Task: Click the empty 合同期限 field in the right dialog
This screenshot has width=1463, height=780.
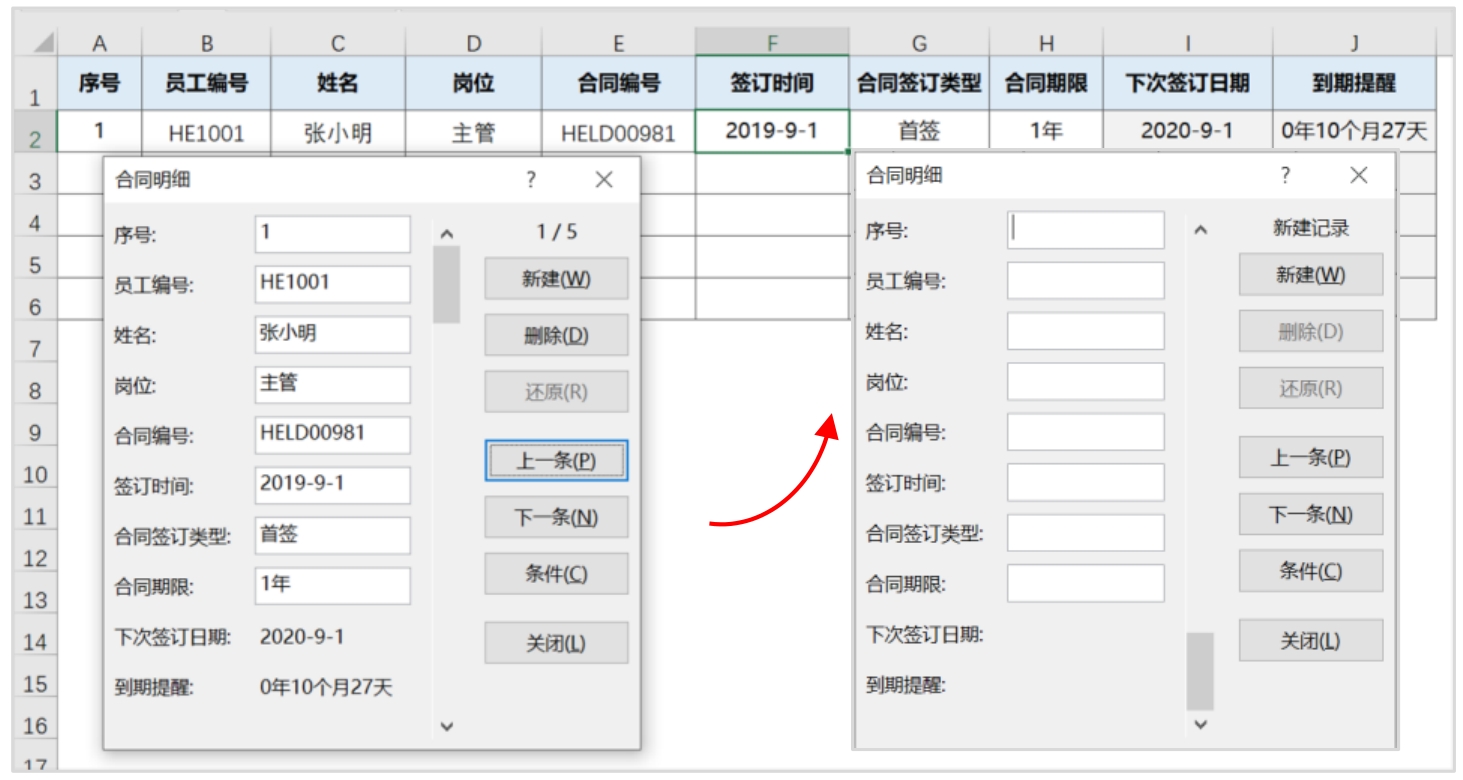Action: pos(1085,583)
